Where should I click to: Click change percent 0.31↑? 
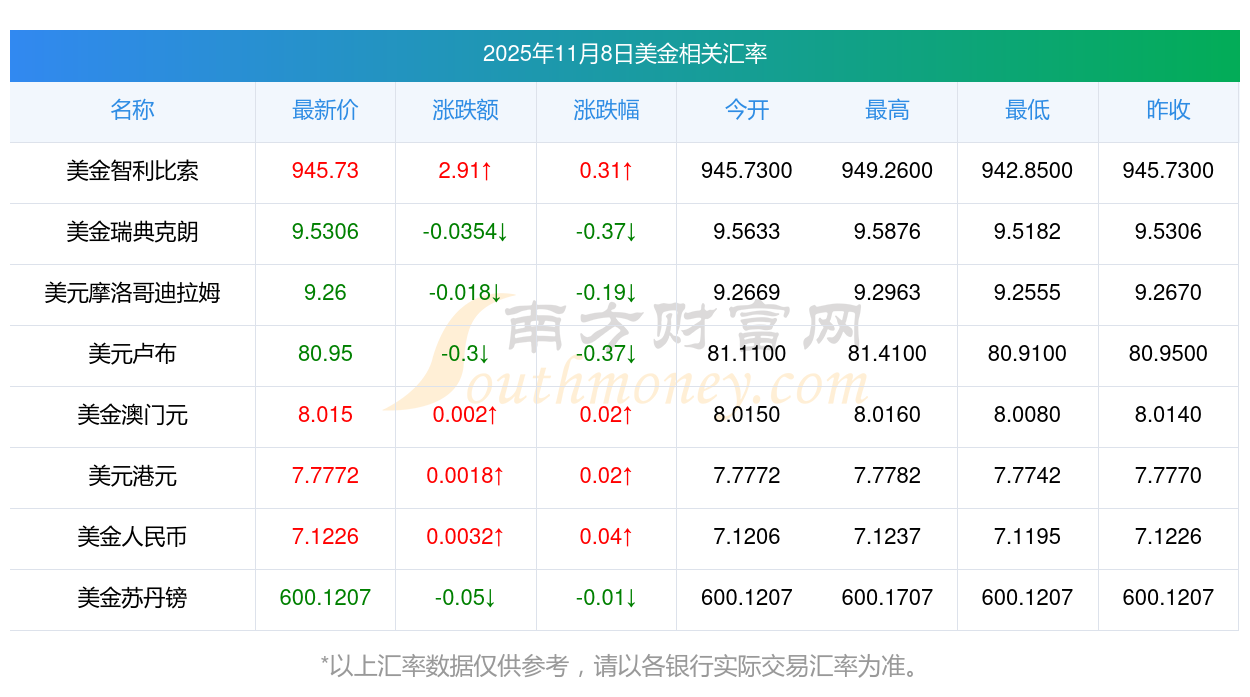point(606,171)
